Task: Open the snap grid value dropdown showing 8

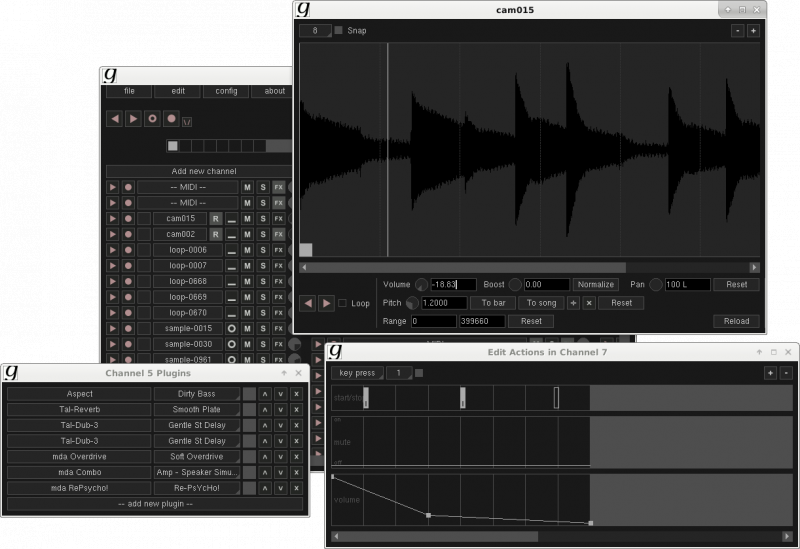Action: coord(315,31)
